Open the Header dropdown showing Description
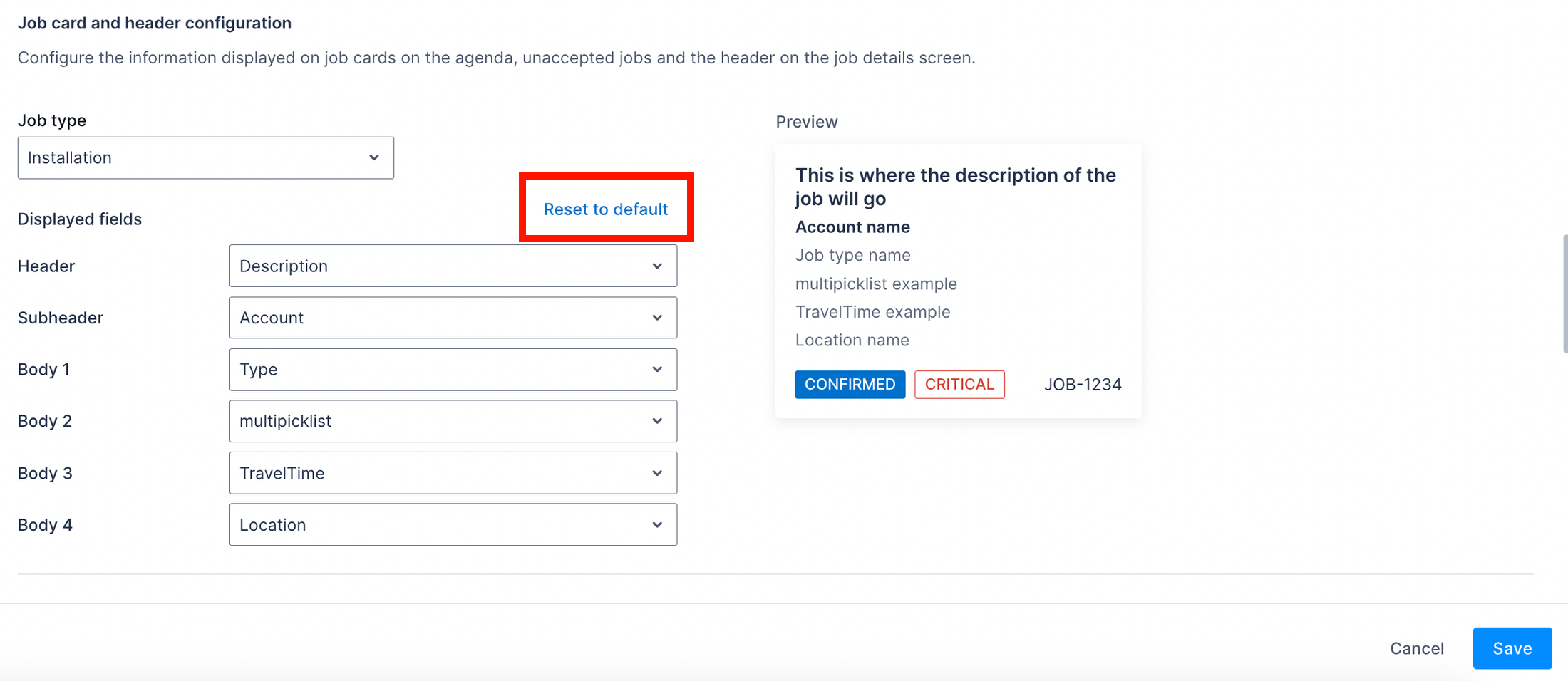1568x681 pixels. click(453, 266)
